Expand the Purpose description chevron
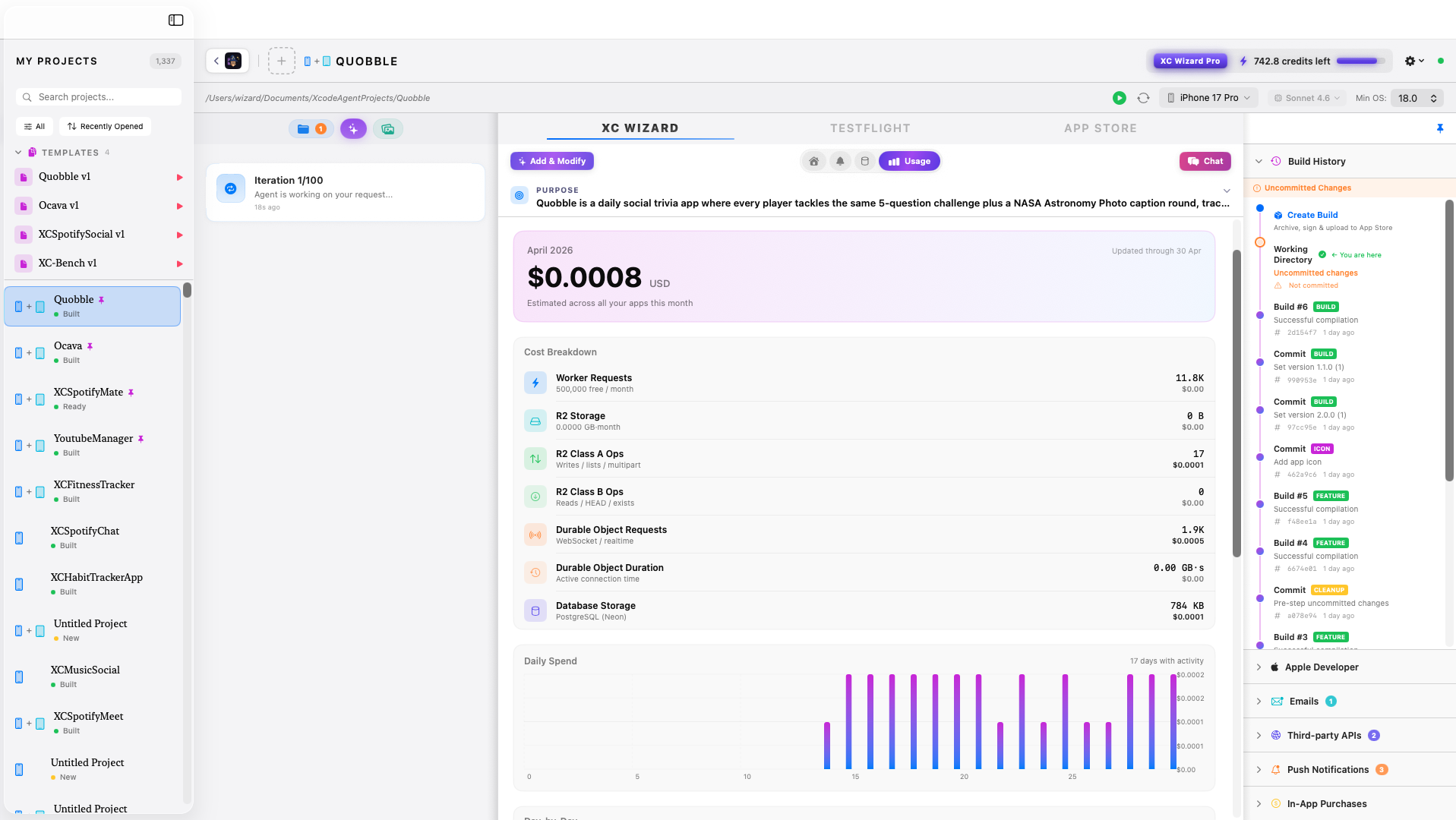 [1227, 191]
